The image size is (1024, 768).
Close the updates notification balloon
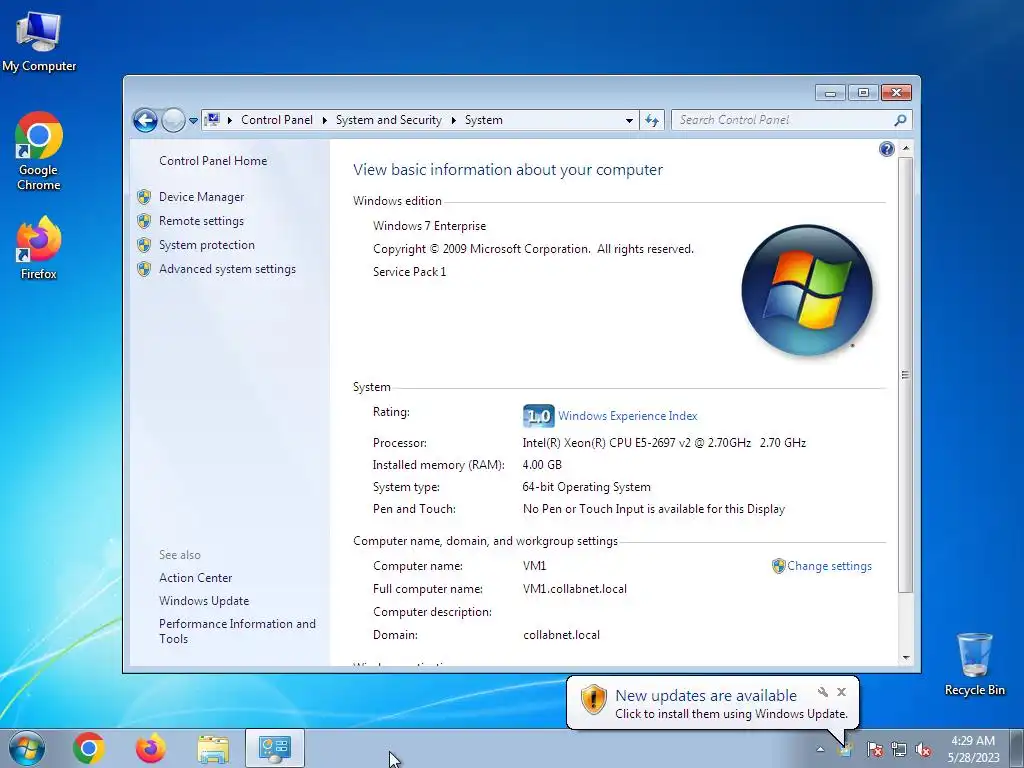pos(842,692)
